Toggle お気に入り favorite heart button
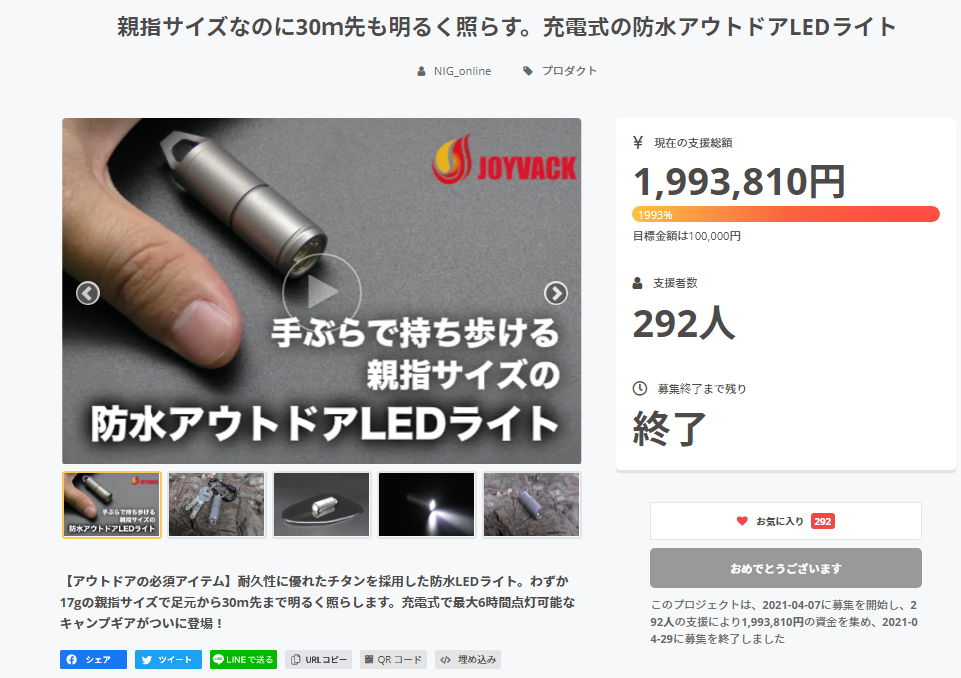 pos(786,521)
